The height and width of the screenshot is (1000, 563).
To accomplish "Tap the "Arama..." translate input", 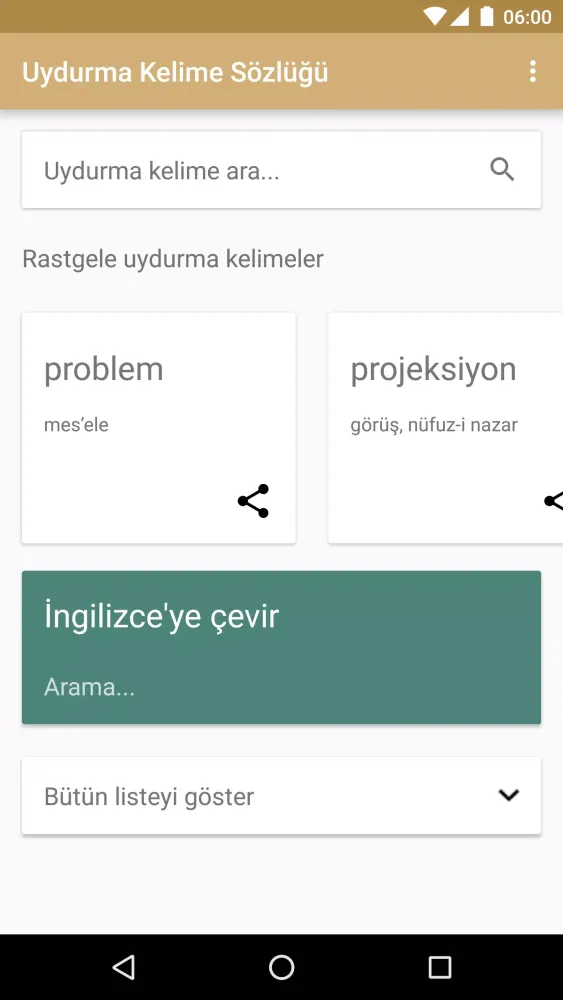I will pyautogui.click(x=89, y=688).
